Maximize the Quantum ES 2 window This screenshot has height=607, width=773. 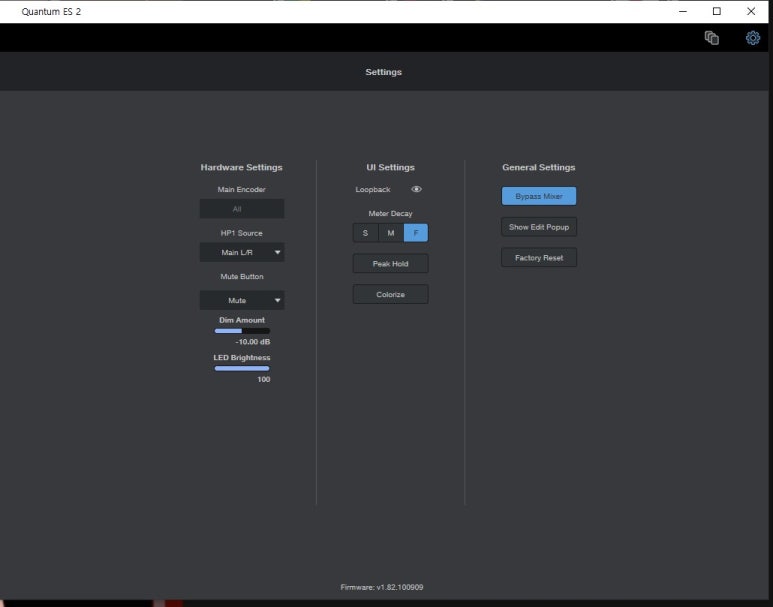click(717, 11)
